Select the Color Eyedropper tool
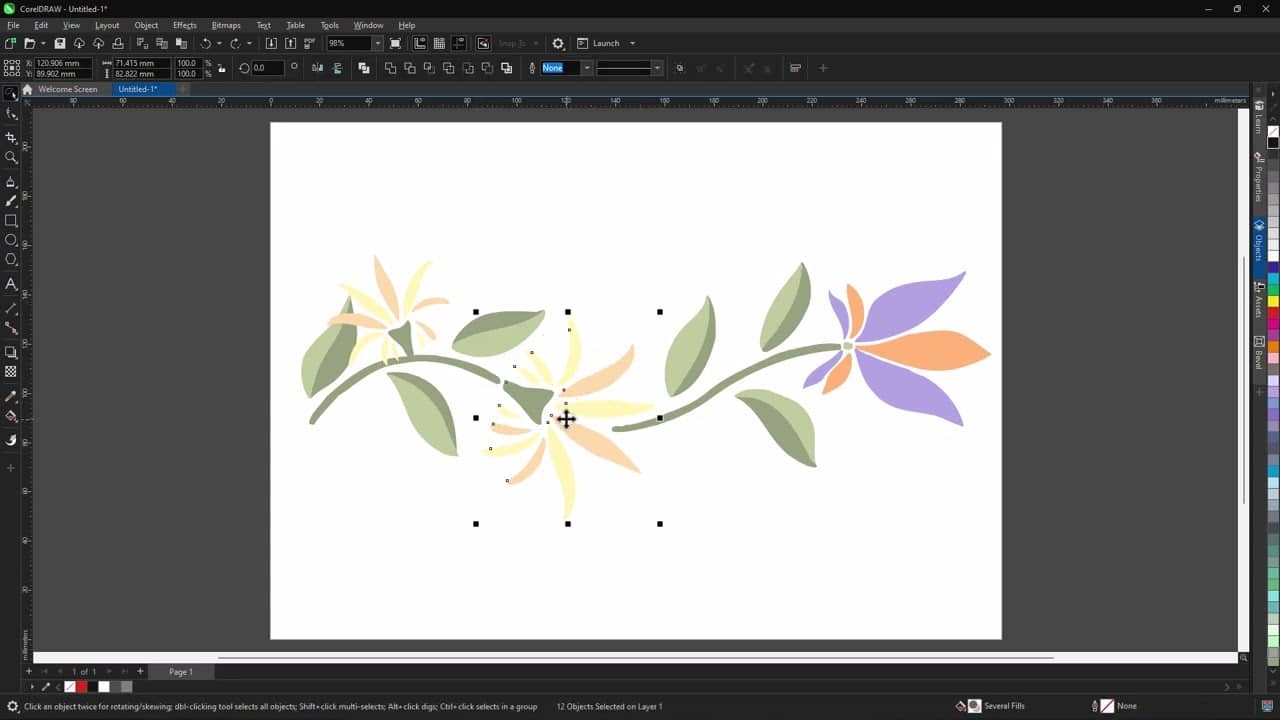Viewport: 1280px width, 720px height. pos(11,397)
